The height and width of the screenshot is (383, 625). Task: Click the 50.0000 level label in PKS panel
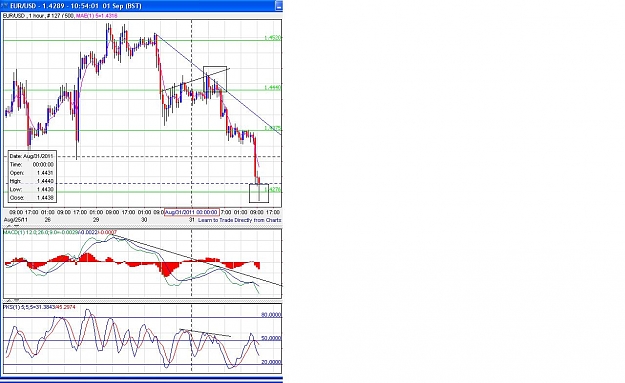click(x=271, y=338)
